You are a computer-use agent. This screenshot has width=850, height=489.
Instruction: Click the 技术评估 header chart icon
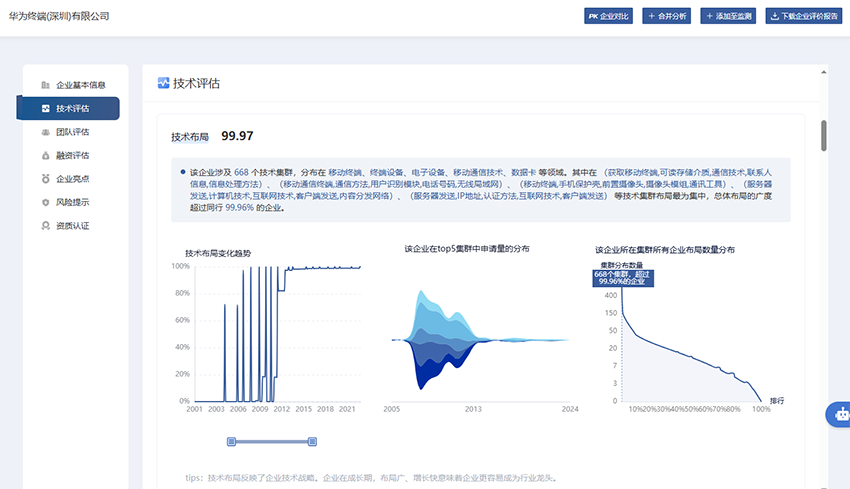point(163,83)
